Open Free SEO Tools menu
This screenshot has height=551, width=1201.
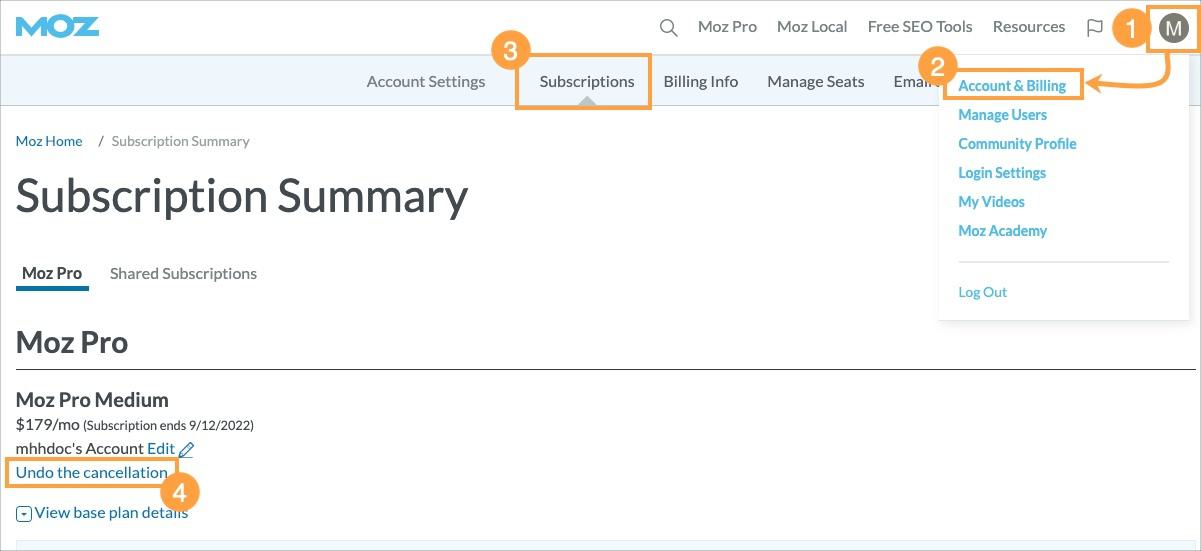point(920,27)
